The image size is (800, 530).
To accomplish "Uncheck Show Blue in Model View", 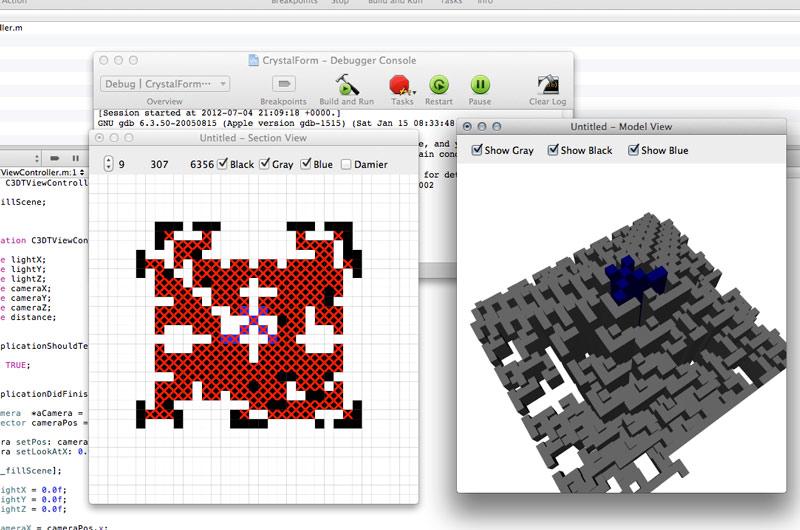I will [x=633, y=151].
